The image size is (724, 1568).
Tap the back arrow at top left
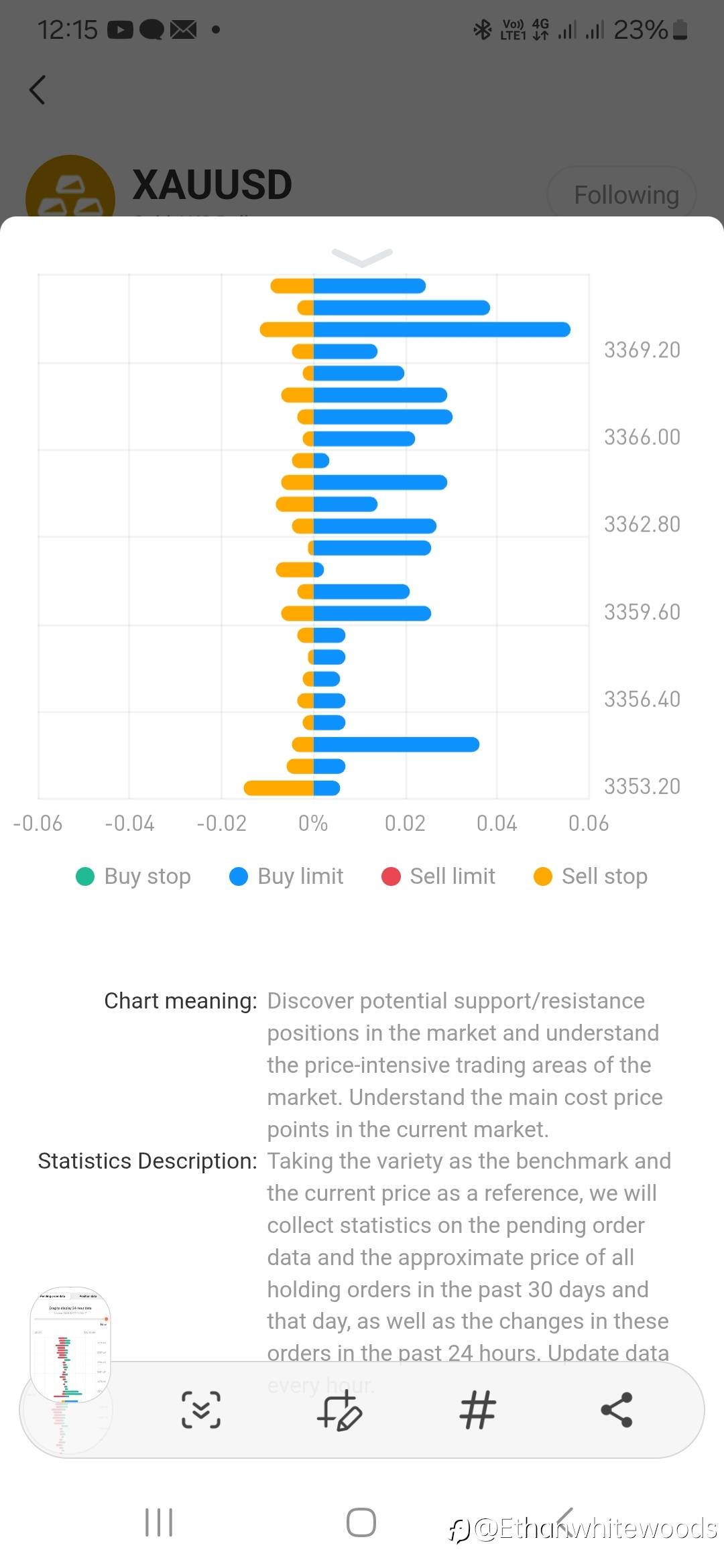38,90
